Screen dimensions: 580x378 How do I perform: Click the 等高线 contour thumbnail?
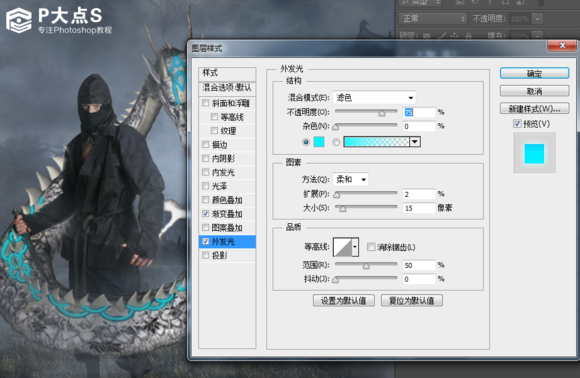pyautogui.click(x=343, y=247)
